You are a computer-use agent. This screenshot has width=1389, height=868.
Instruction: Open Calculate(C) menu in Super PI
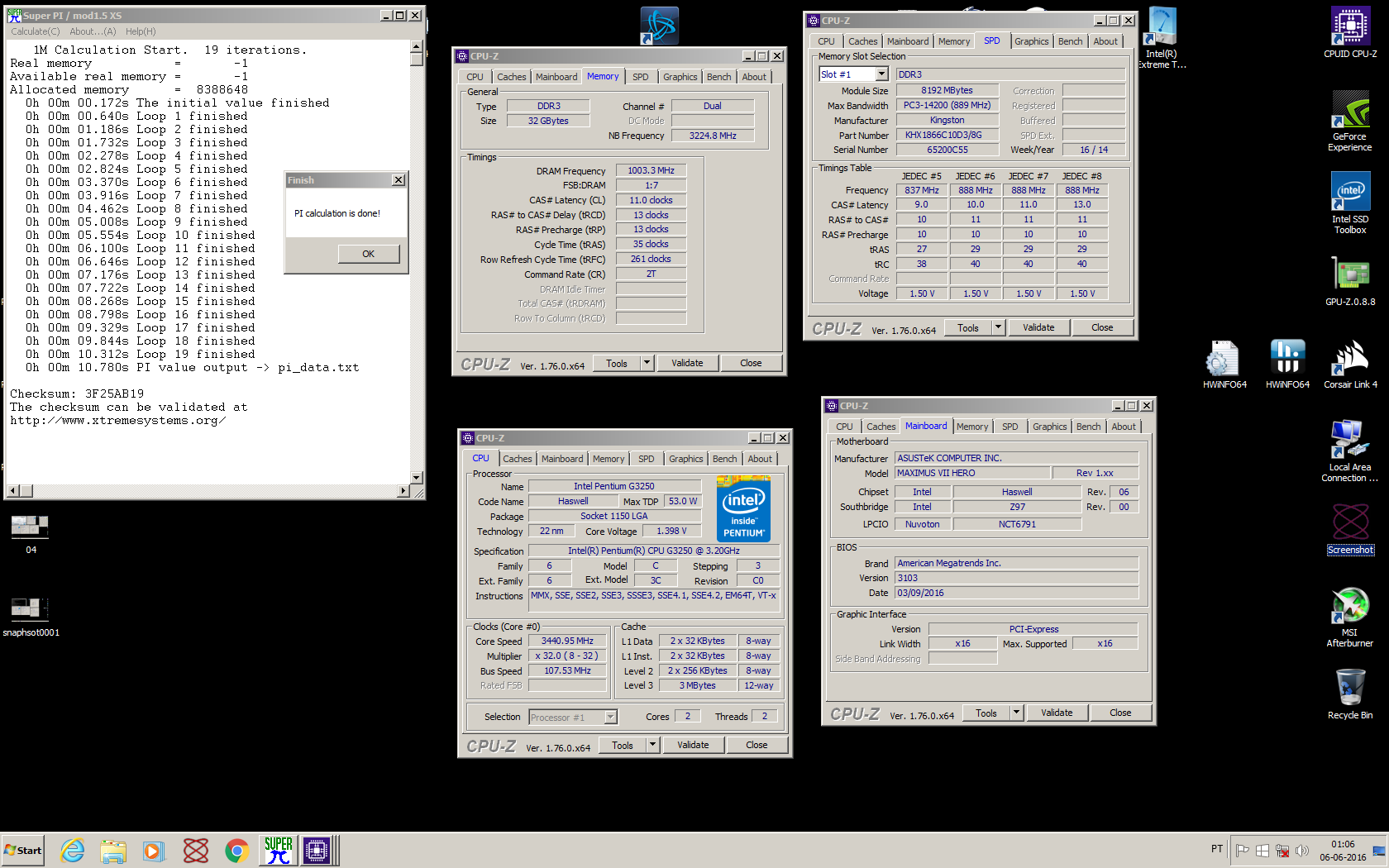click(36, 31)
